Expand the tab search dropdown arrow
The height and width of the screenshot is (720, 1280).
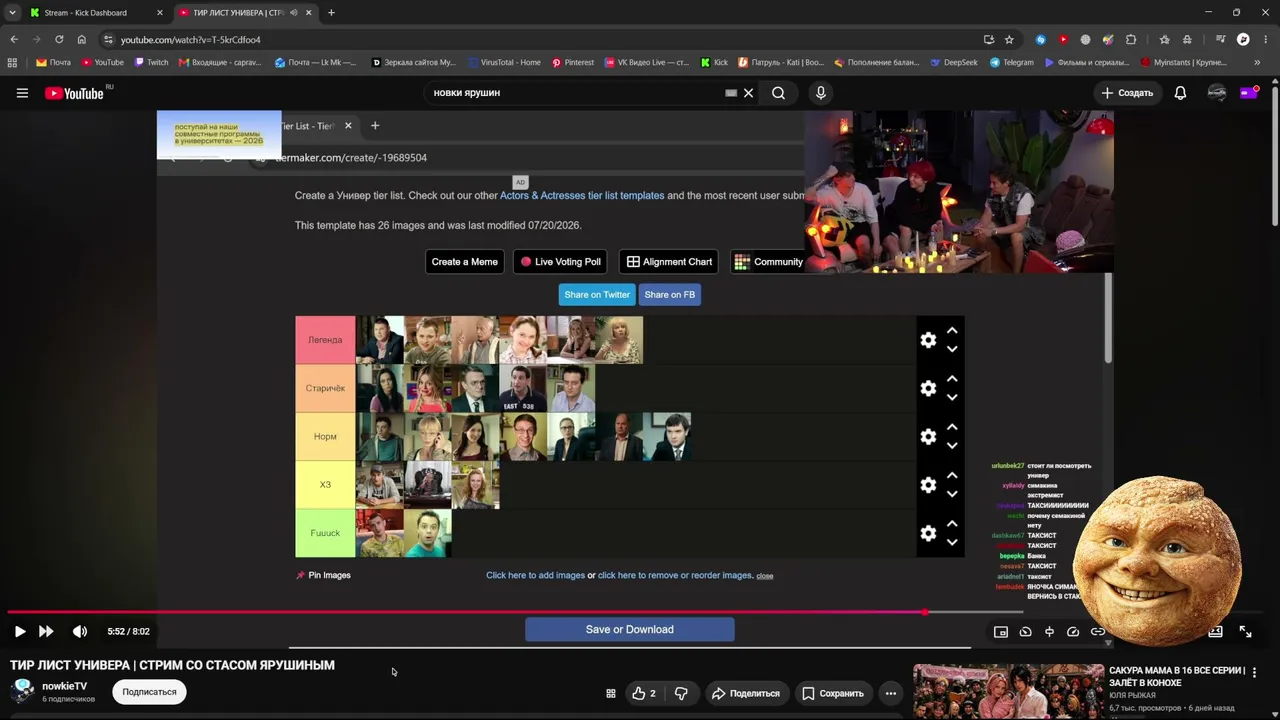coord(12,13)
